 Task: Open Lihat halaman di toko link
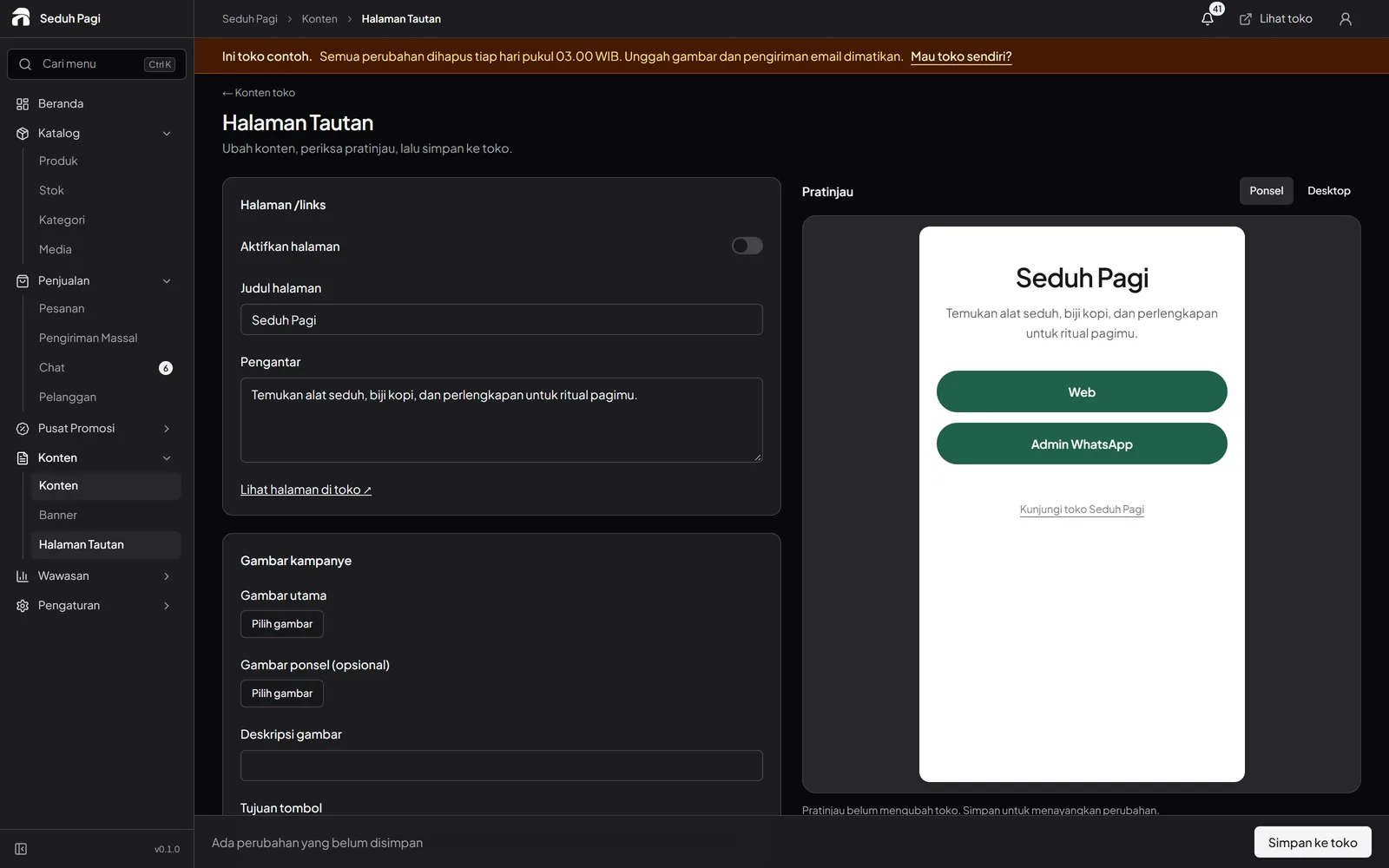click(306, 490)
